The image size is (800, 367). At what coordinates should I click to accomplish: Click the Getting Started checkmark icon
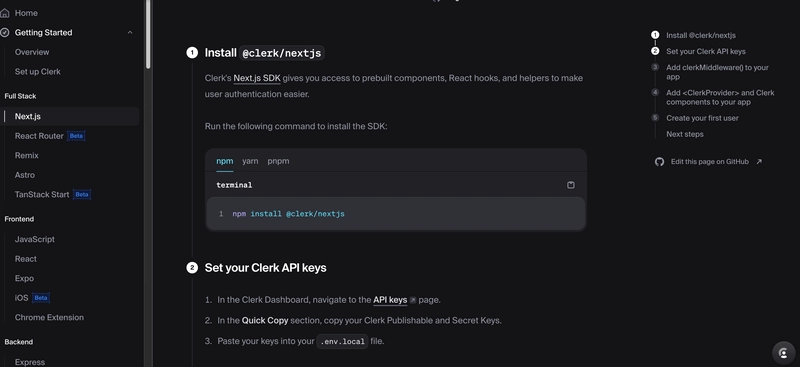(x=5, y=33)
